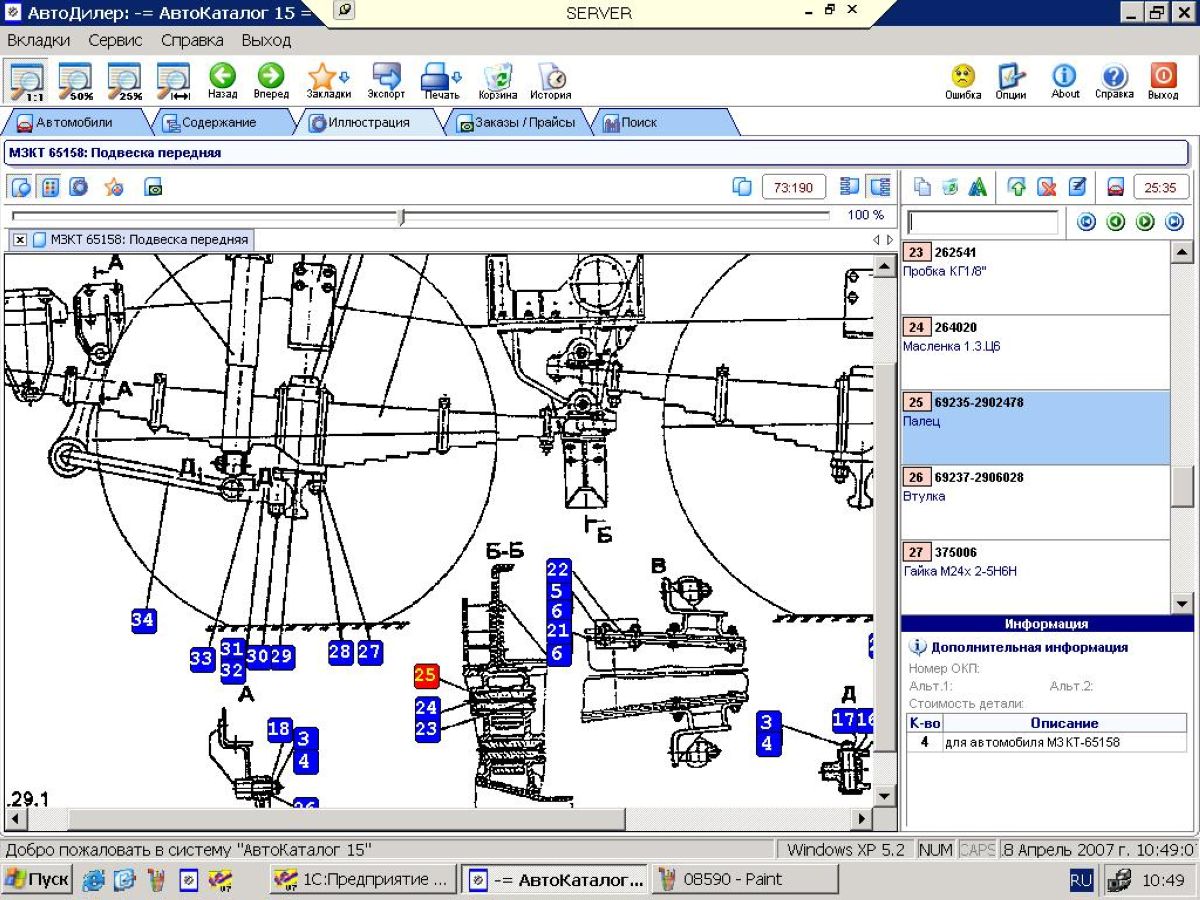Open the Корзина basket
This screenshot has height=900, width=1200.
498,81
